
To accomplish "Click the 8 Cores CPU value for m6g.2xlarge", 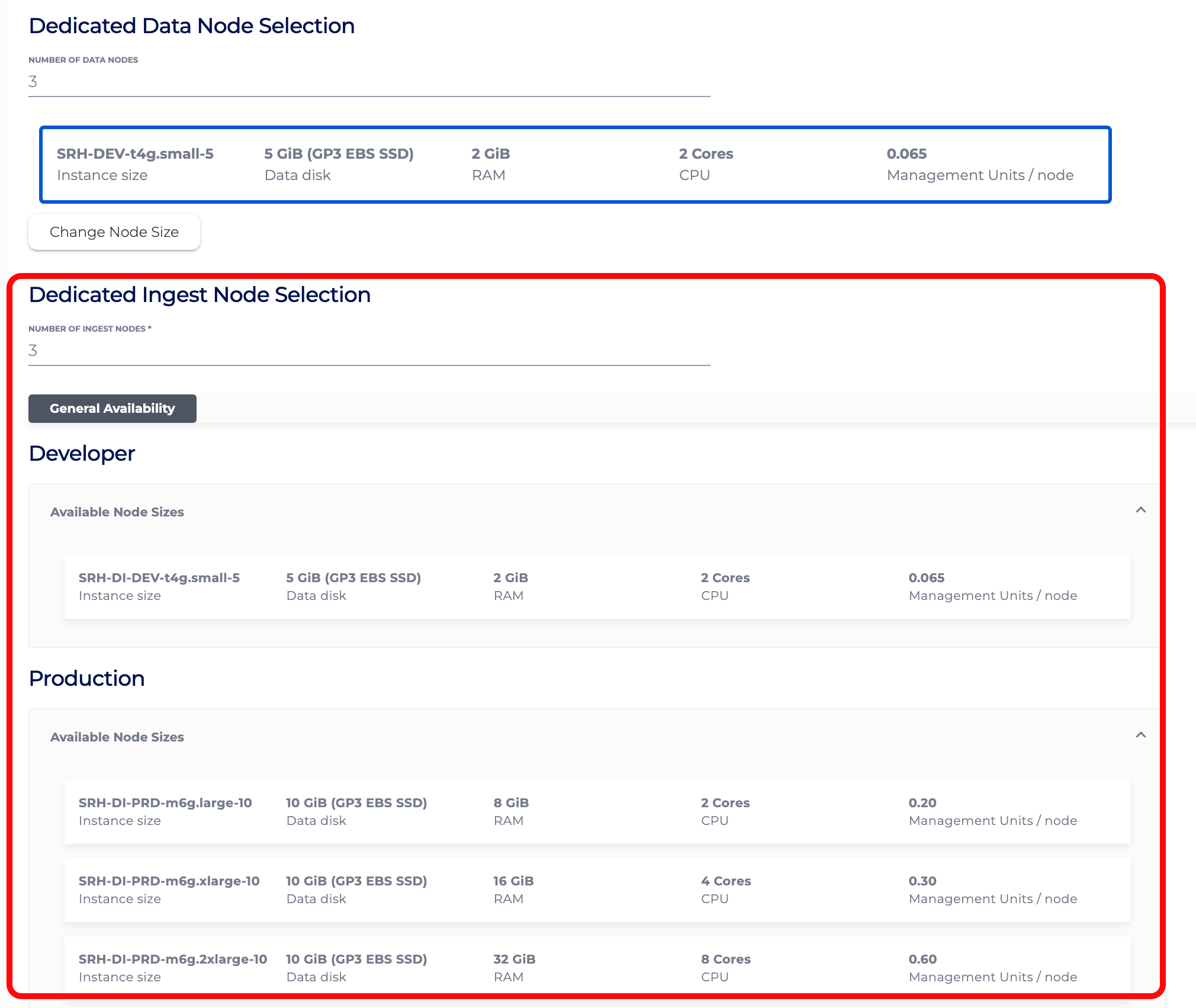I will 726,959.
